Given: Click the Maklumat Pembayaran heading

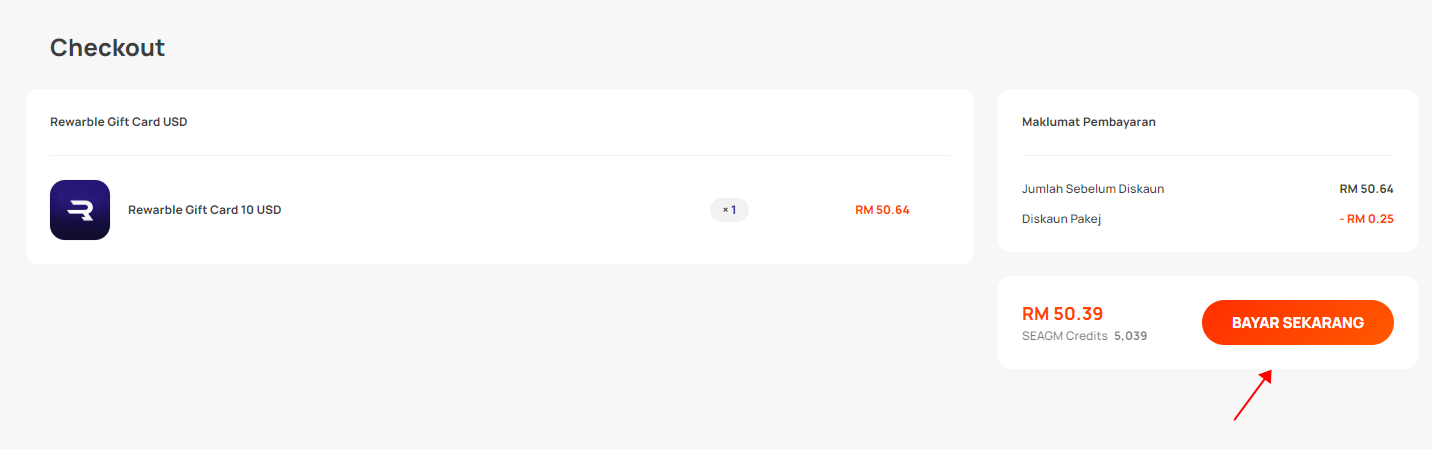Looking at the screenshot, I should coord(1089,122).
